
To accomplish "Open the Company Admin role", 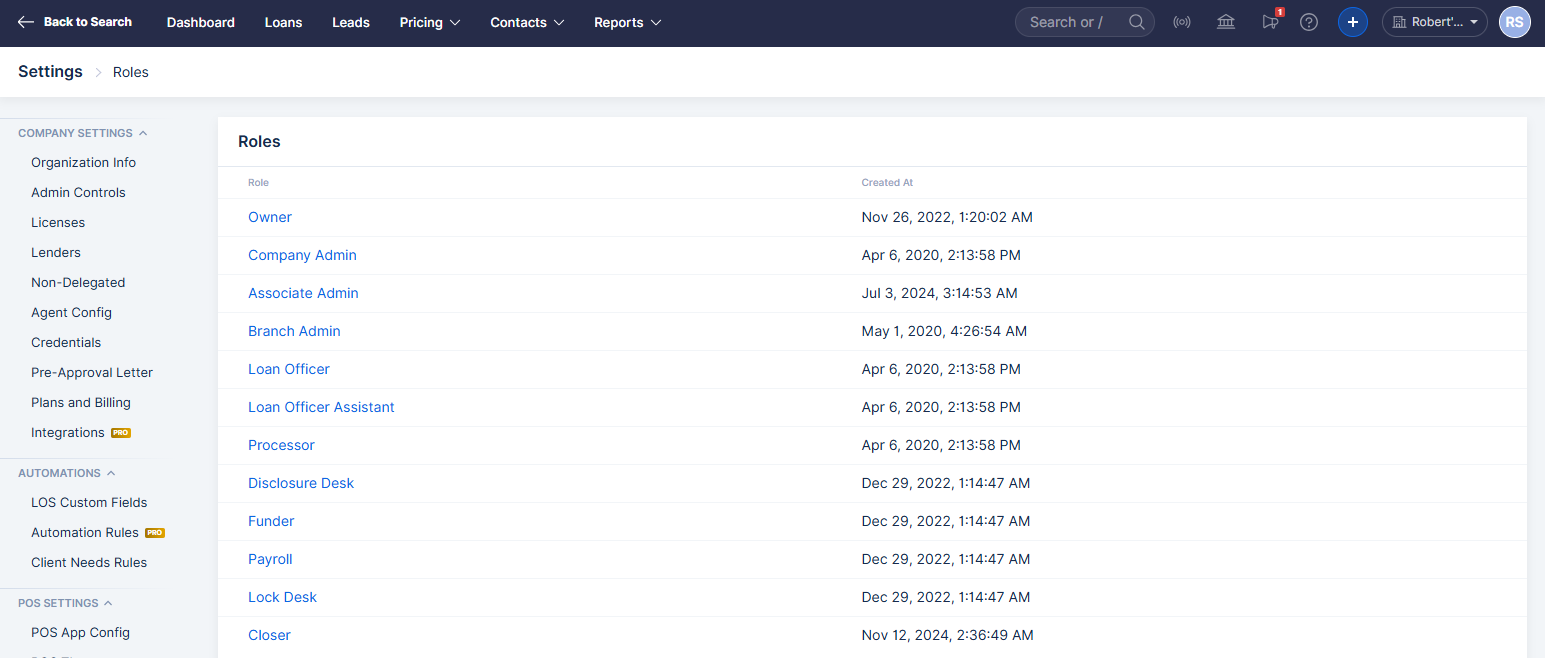I will (x=302, y=255).
